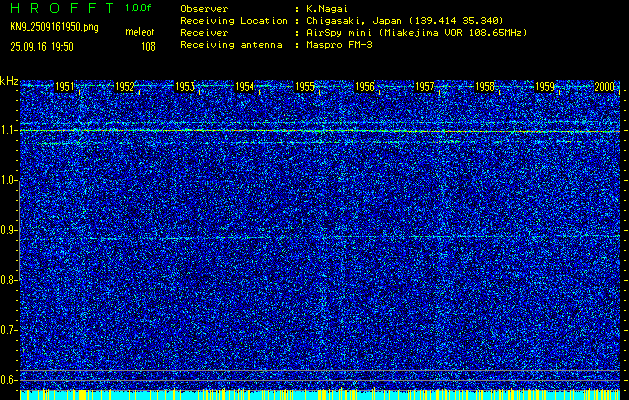Viewport: 629px width, 400px height.
Task: Click the Receiving antenna field label
Action: pyautogui.click(x=231, y=45)
